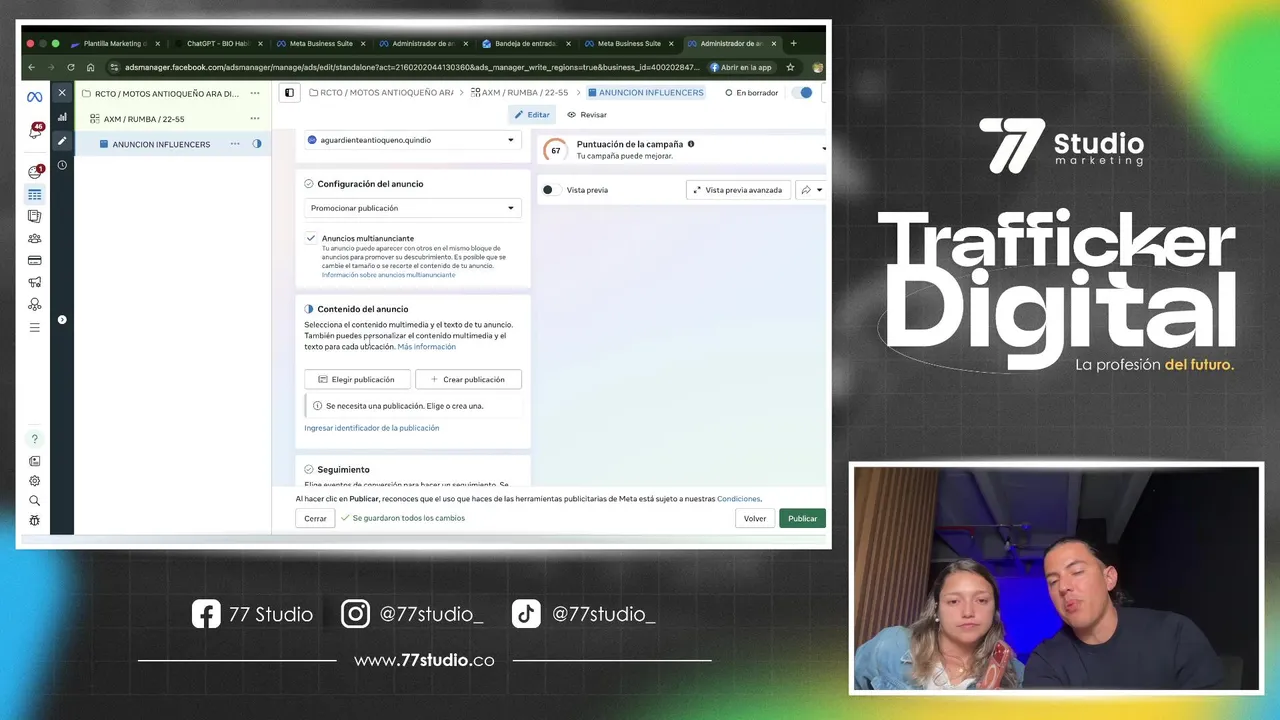This screenshot has height=720, width=1280.
Task: Close the editing panel with X icon
Action: (62, 92)
